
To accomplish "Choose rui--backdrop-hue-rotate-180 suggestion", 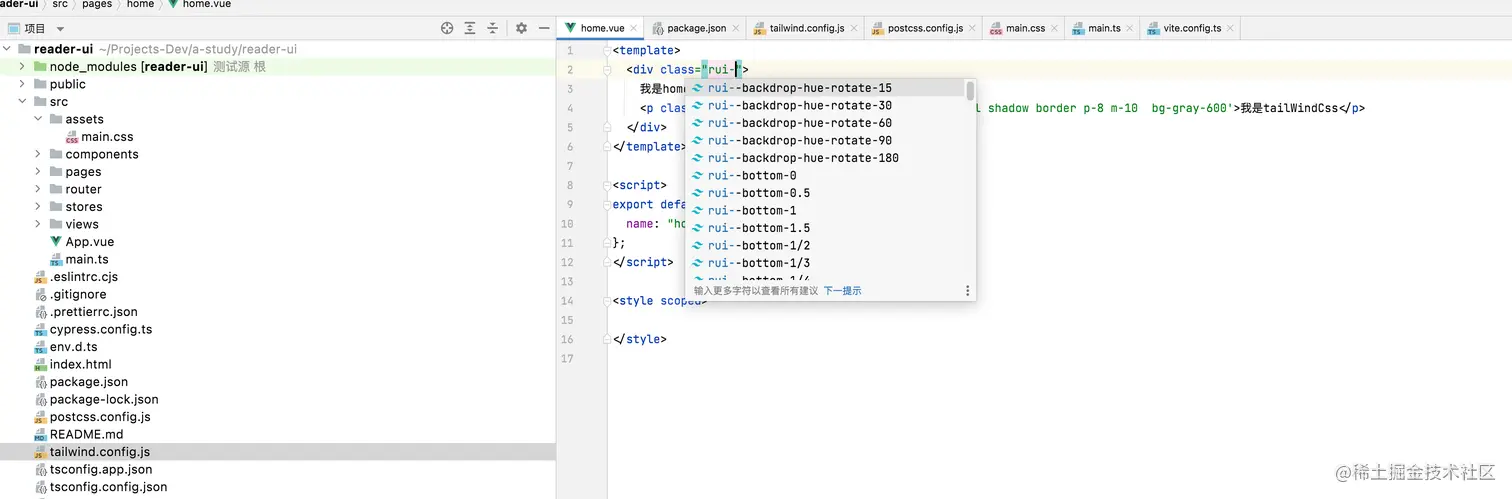I will tap(825, 158).
